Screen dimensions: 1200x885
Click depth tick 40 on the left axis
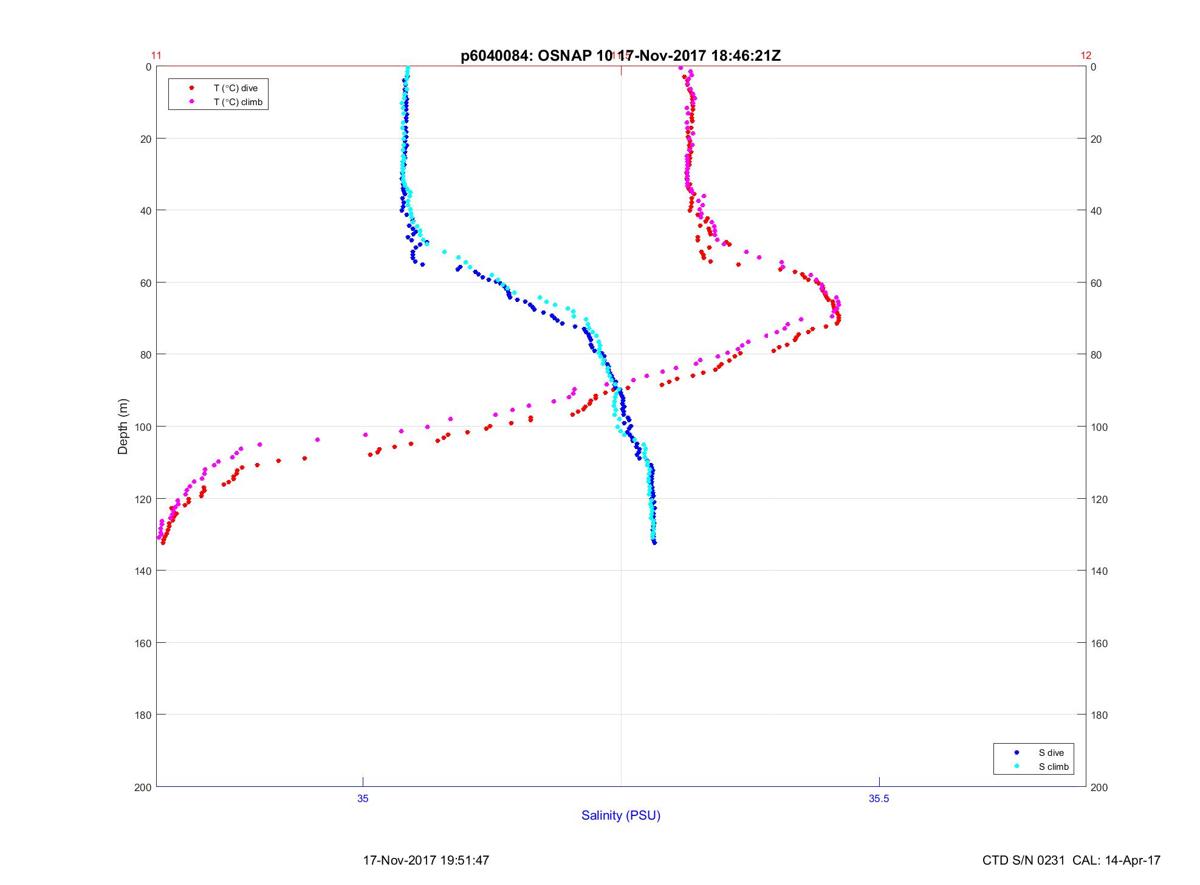click(x=145, y=211)
